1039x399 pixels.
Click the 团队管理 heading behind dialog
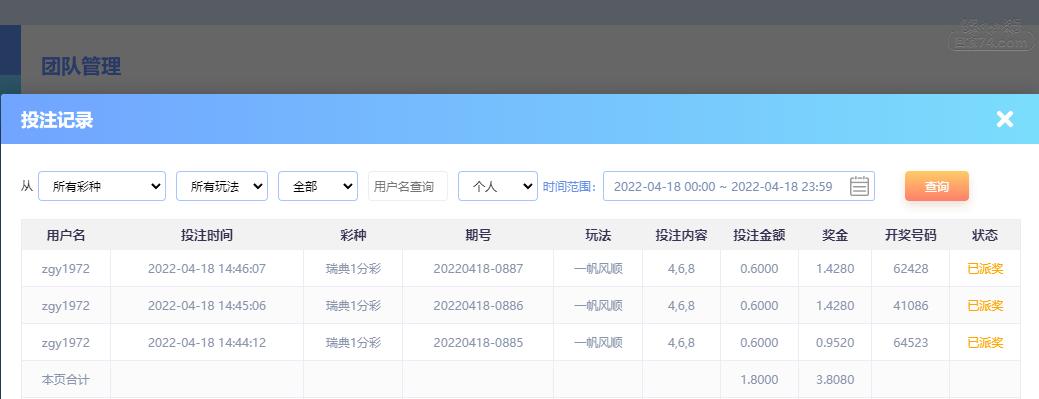point(81,66)
